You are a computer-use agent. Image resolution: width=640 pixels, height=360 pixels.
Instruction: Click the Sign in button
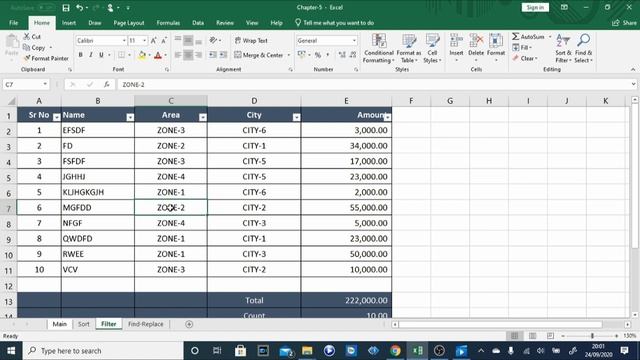(x=535, y=7)
